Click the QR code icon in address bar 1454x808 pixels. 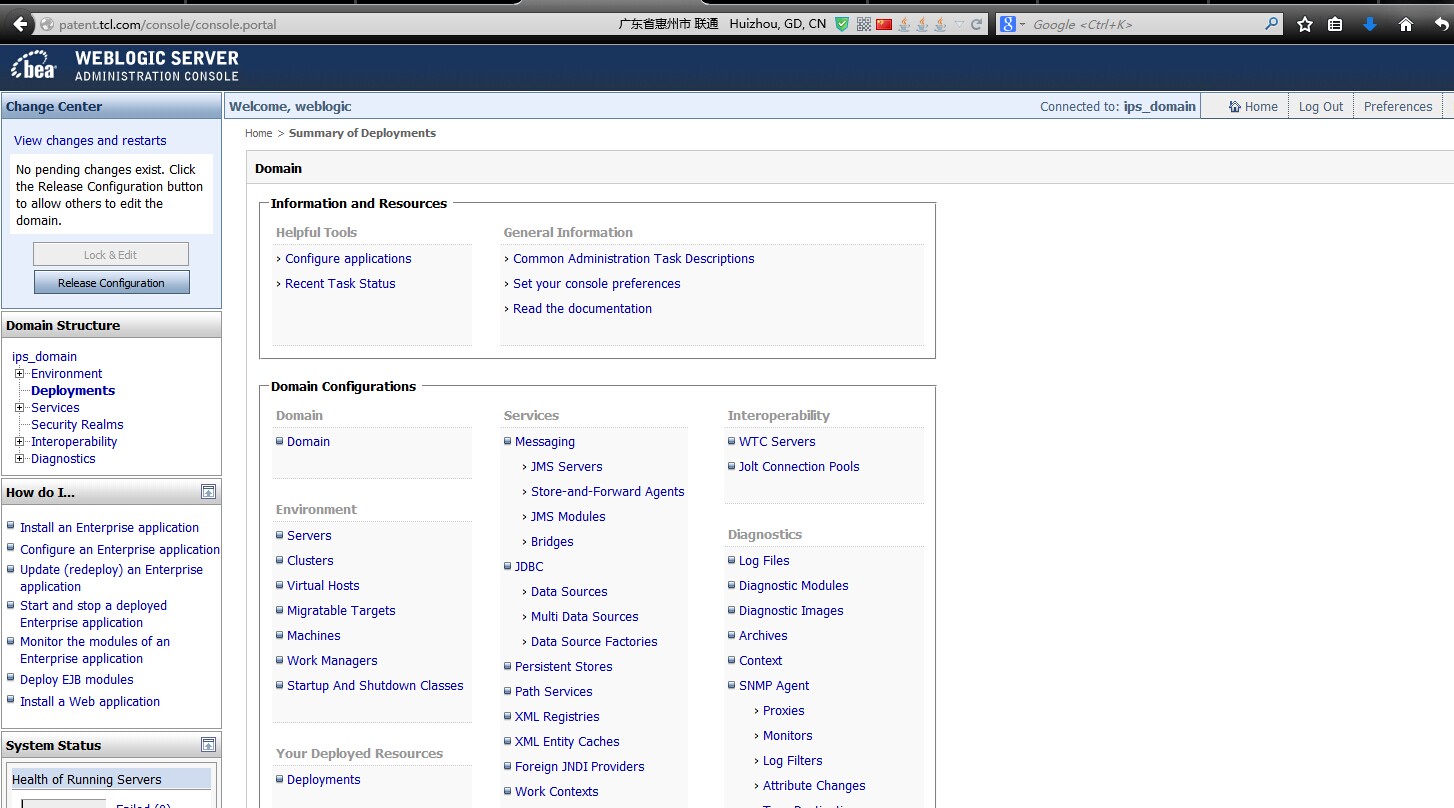864,24
